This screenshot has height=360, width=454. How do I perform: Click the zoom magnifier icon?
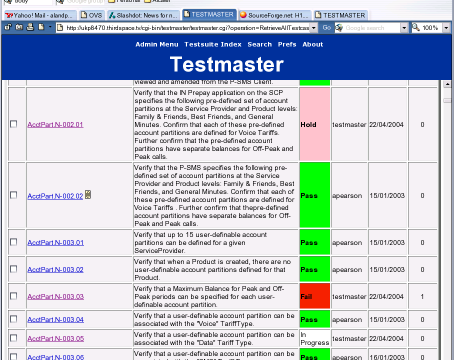[416, 27]
